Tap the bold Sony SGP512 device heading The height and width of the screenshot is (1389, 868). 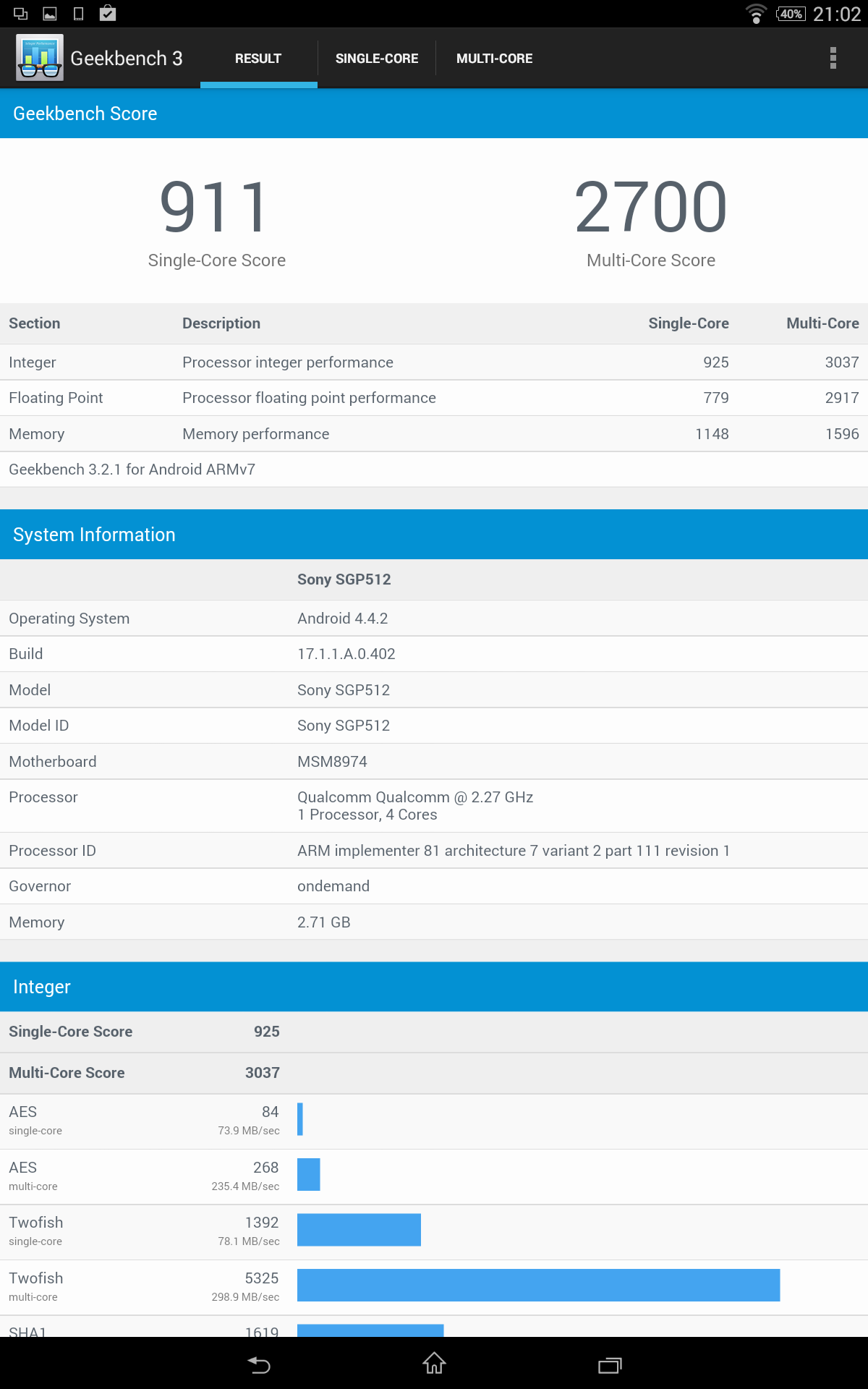[344, 579]
